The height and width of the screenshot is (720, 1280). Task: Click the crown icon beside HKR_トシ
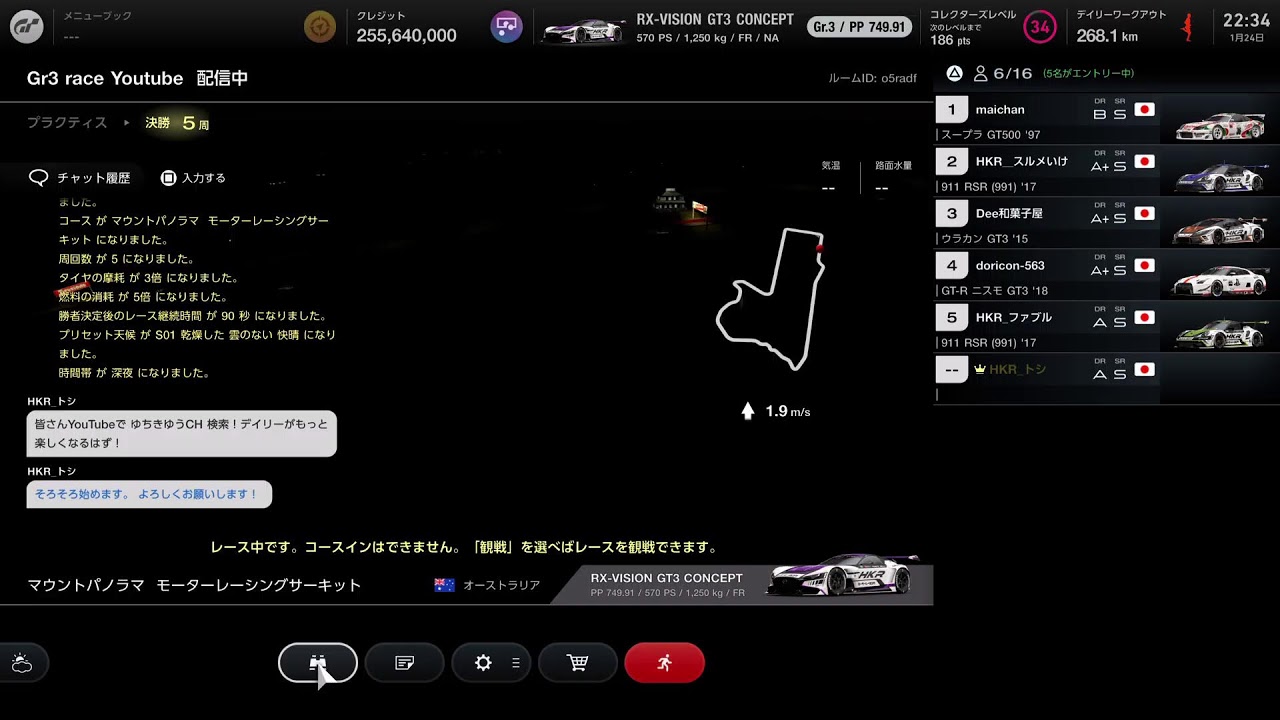[980, 370]
